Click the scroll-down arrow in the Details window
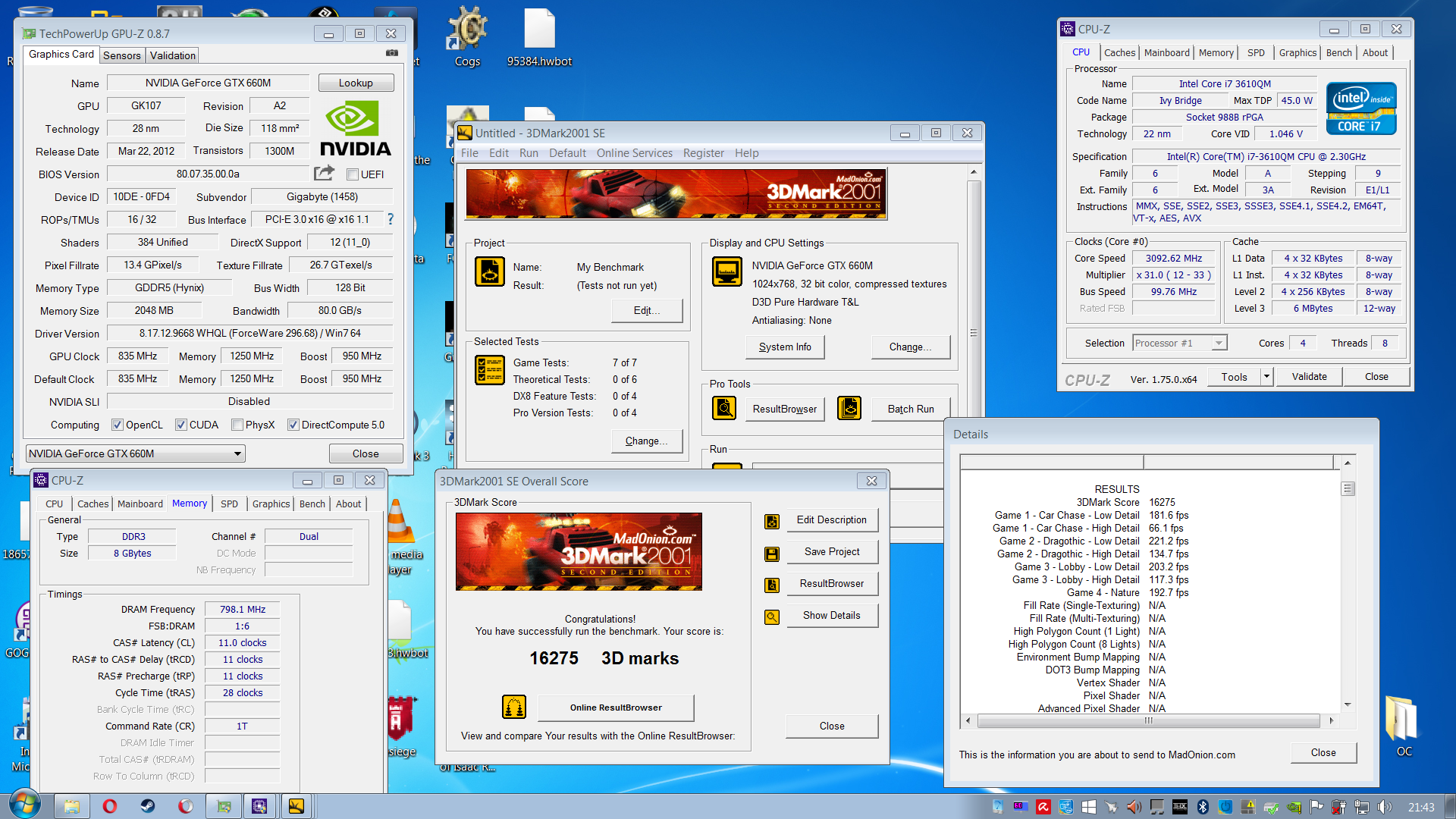Viewport: 1456px width, 819px height. (x=1348, y=704)
